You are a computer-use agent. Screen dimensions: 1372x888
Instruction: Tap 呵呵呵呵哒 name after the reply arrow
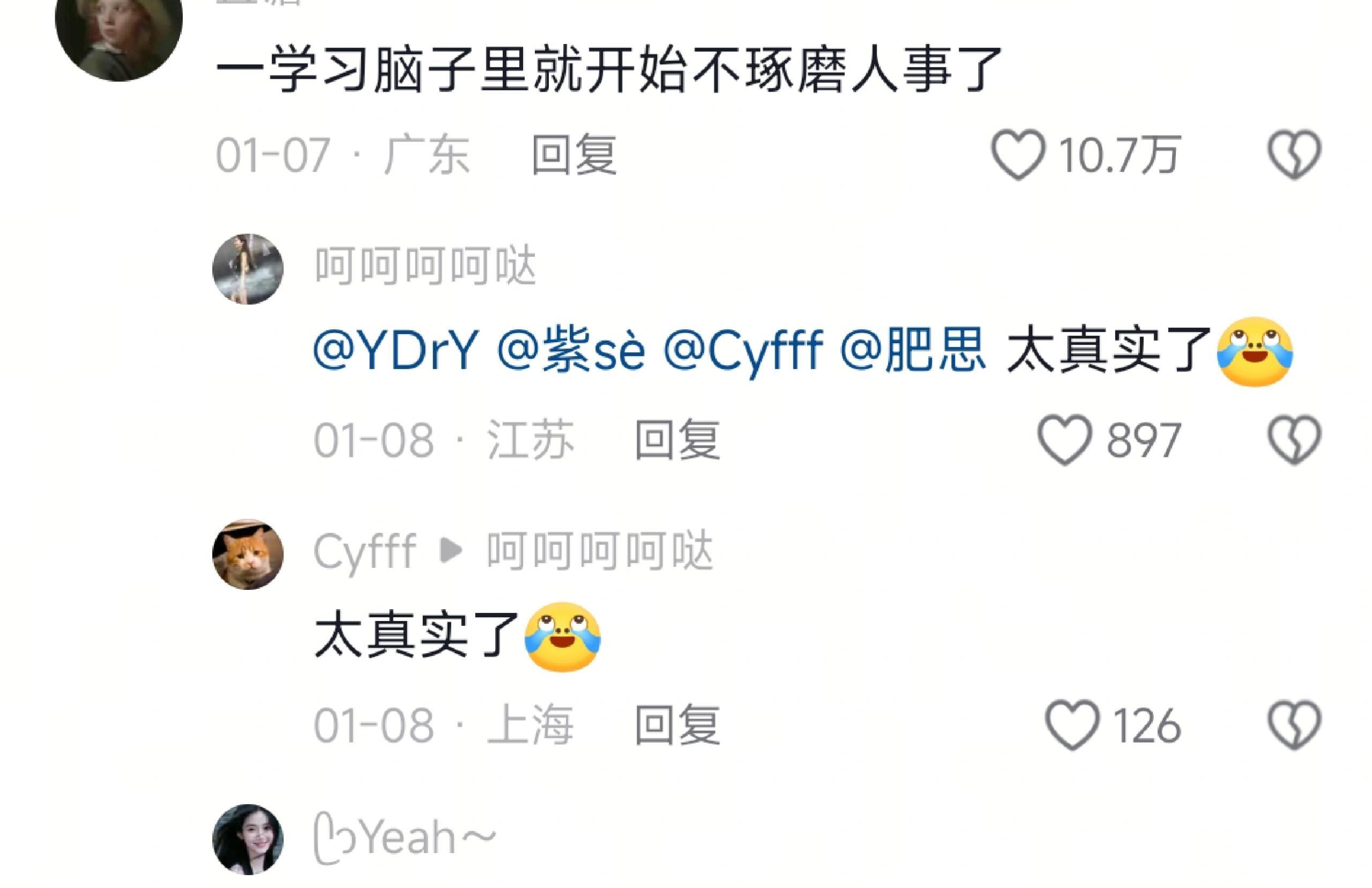pos(599,551)
